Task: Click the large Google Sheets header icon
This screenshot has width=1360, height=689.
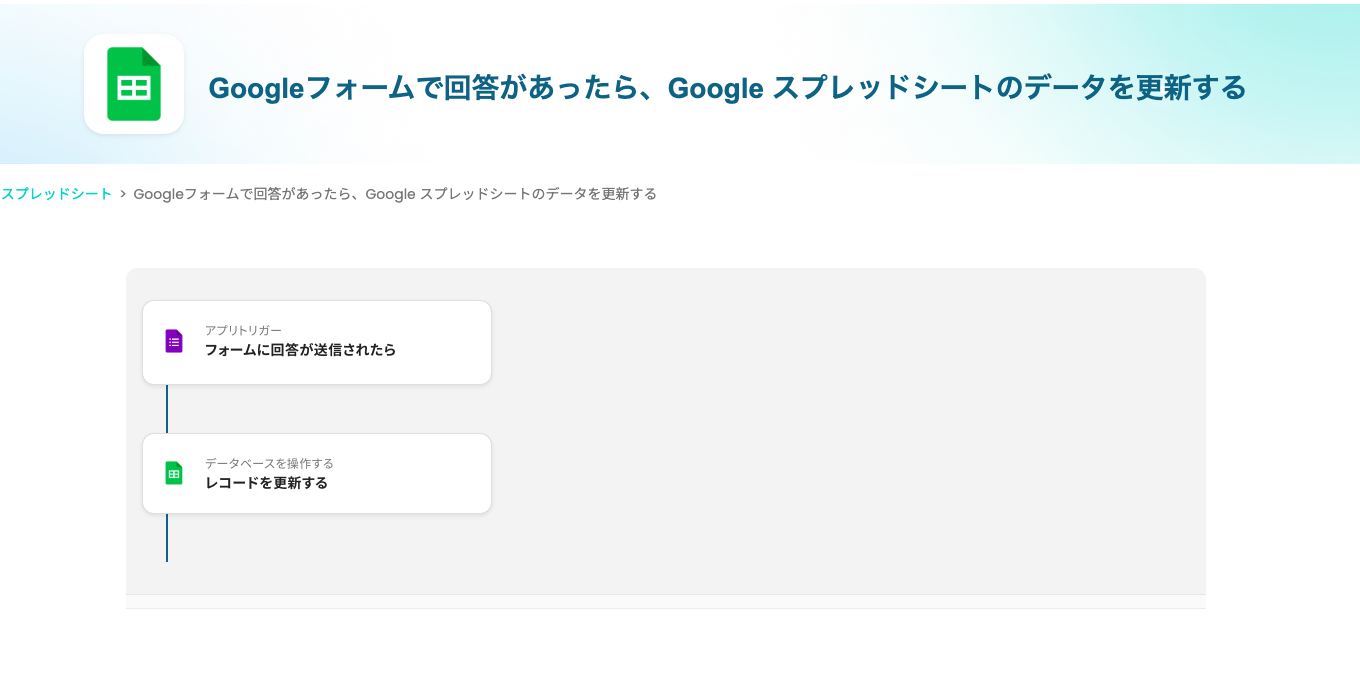Action: (134, 84)
